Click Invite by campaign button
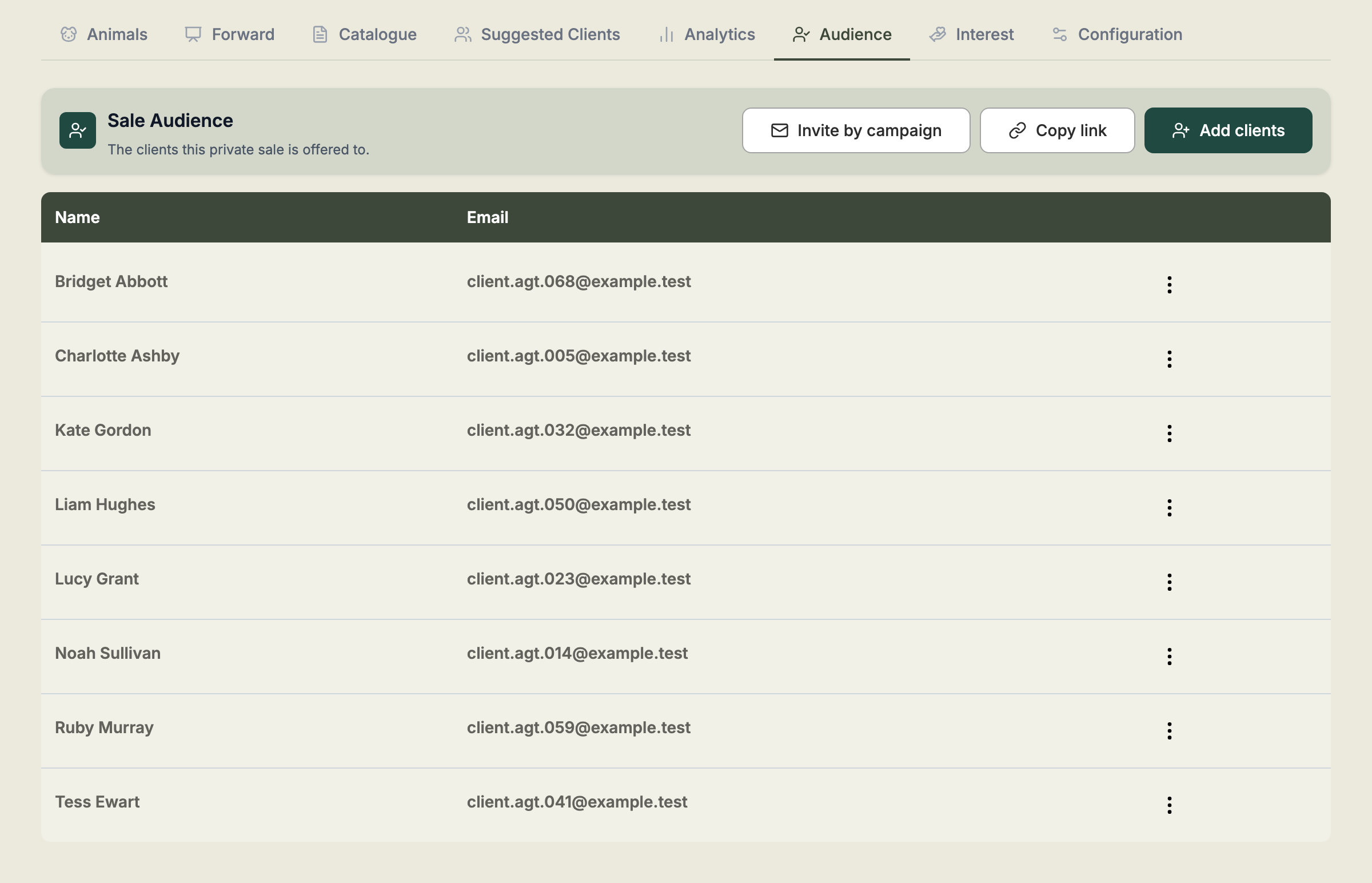This screenshot has height=883, width=1372. [x=856, y=131]
